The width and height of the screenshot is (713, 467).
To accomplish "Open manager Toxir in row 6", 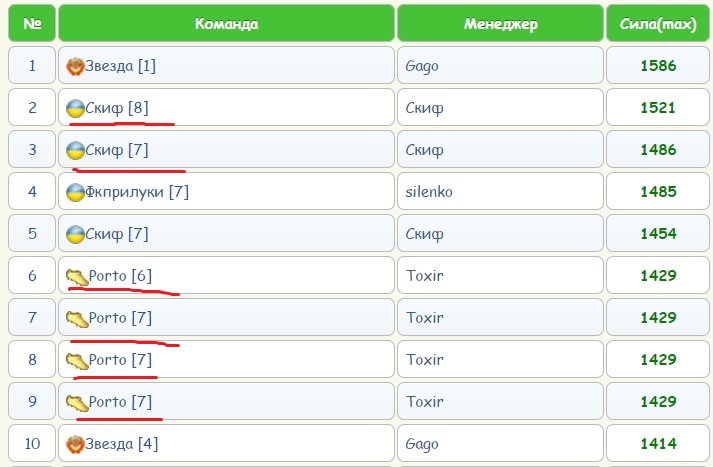I will [424, 276].
